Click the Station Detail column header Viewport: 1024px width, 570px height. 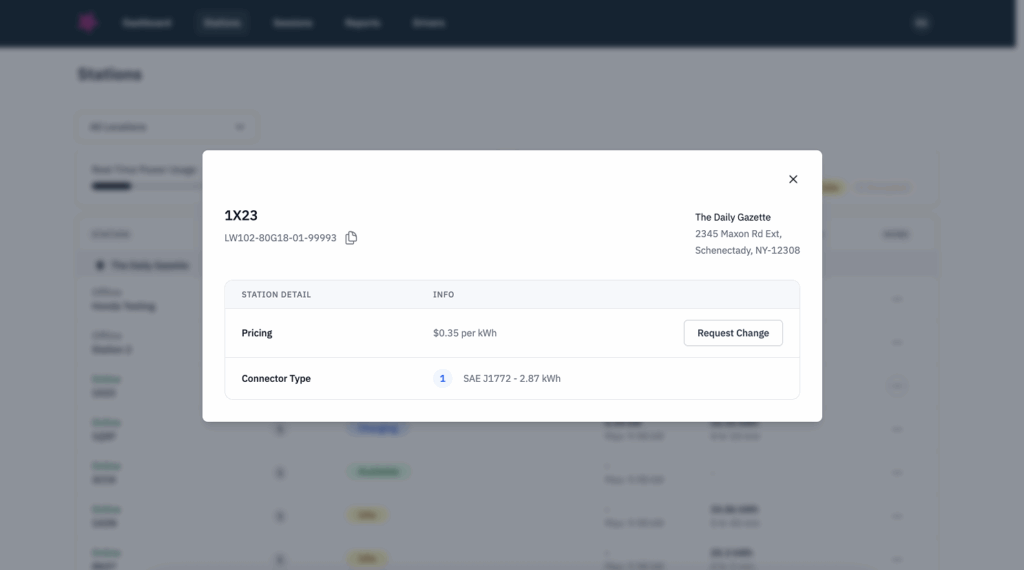(x=276, y=295)
